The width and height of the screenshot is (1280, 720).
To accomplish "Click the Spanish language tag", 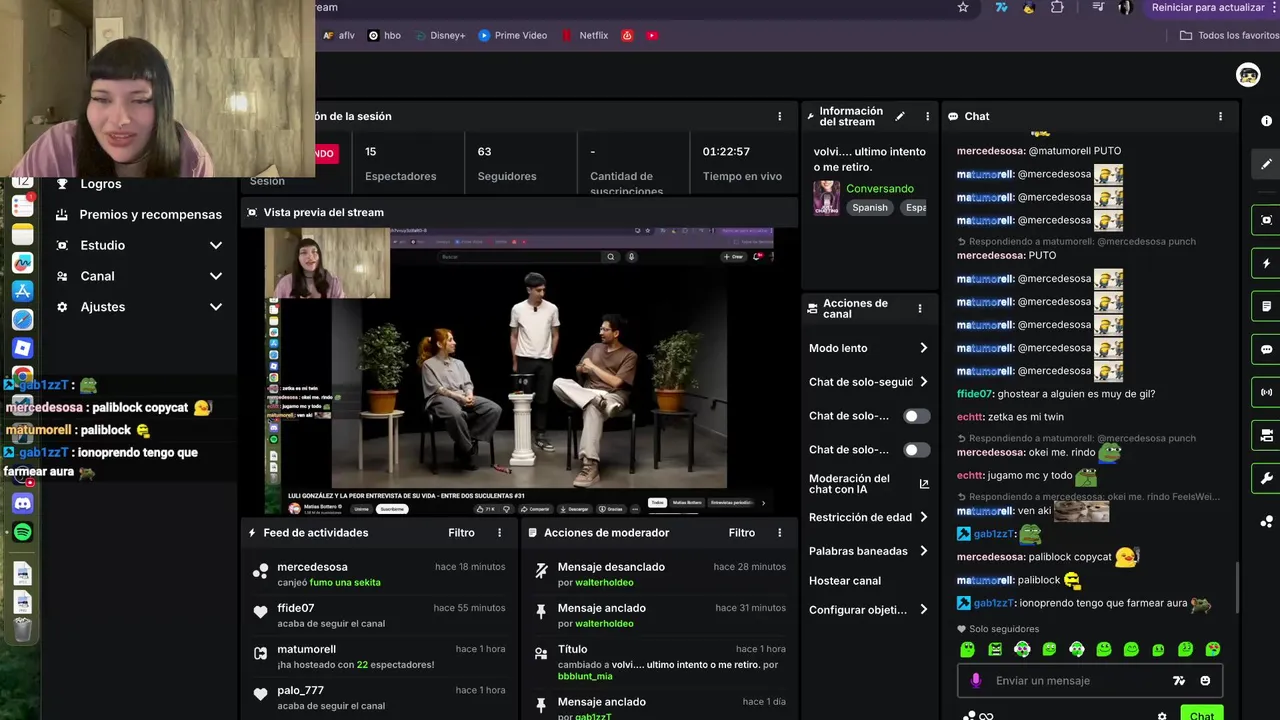I will [x=870, y=208].
